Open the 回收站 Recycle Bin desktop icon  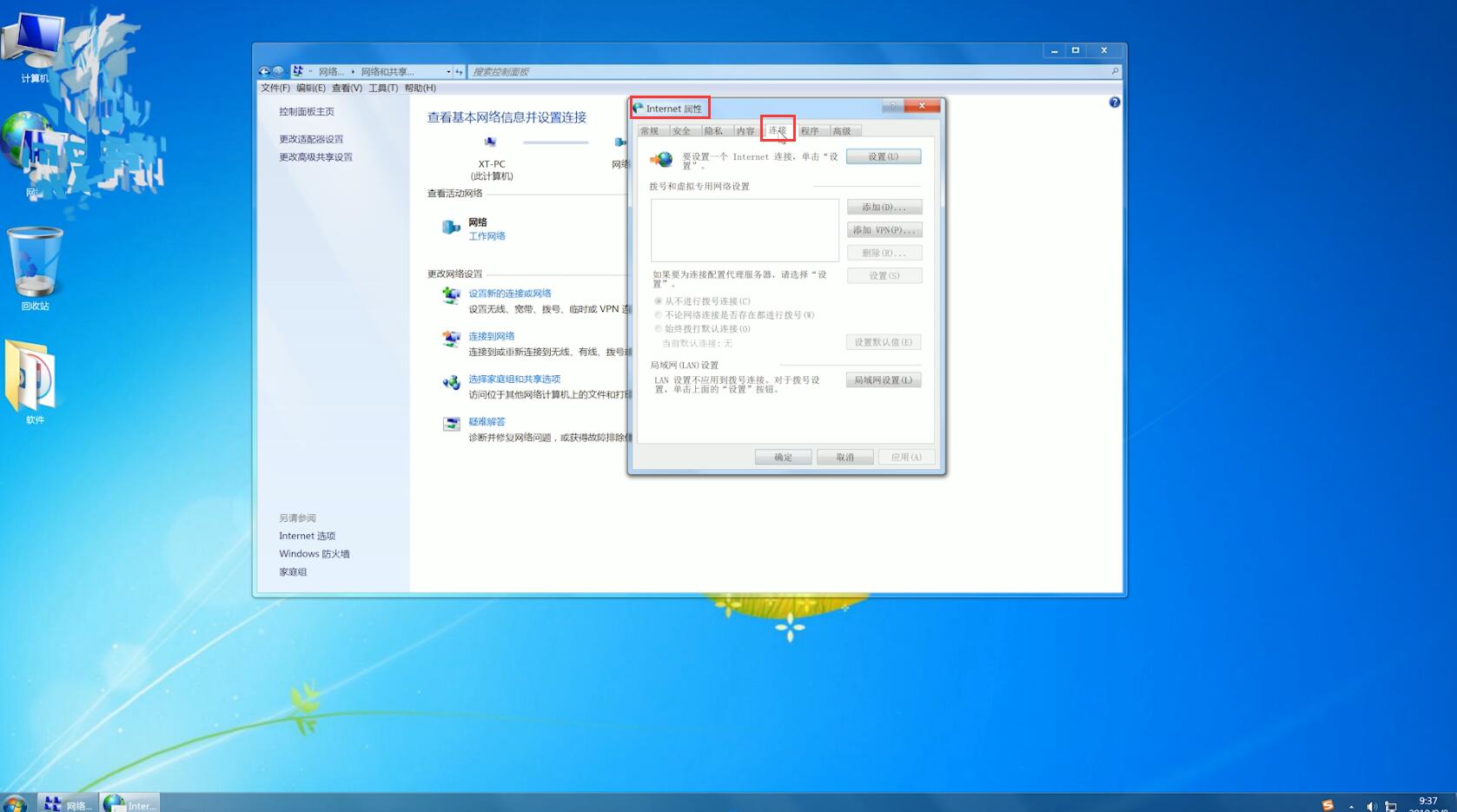(x=35, y=268)
